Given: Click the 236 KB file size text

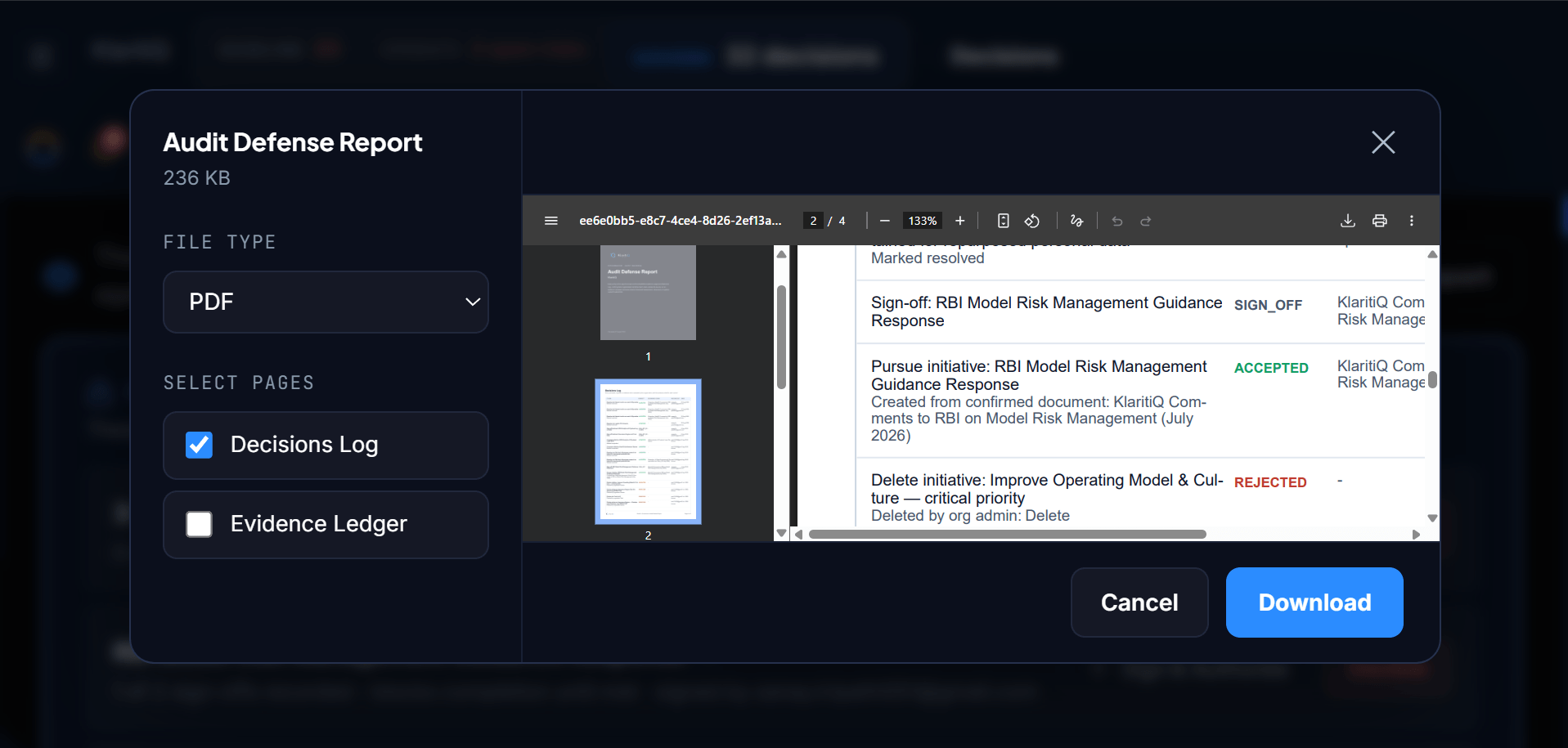Looking at the screenshot, I should (x=197, y=178).
